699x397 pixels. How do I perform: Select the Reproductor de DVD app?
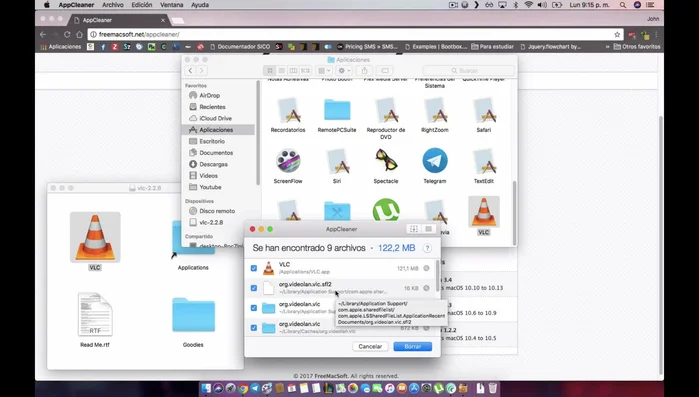coord(386,110)
